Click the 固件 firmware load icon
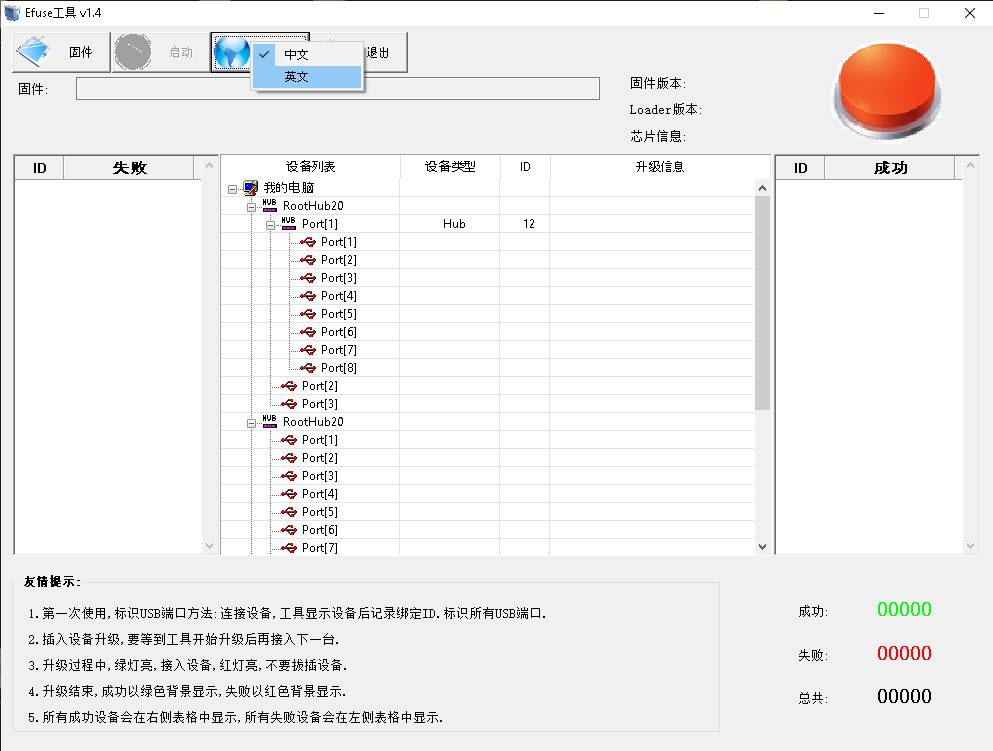 [32, 51]
